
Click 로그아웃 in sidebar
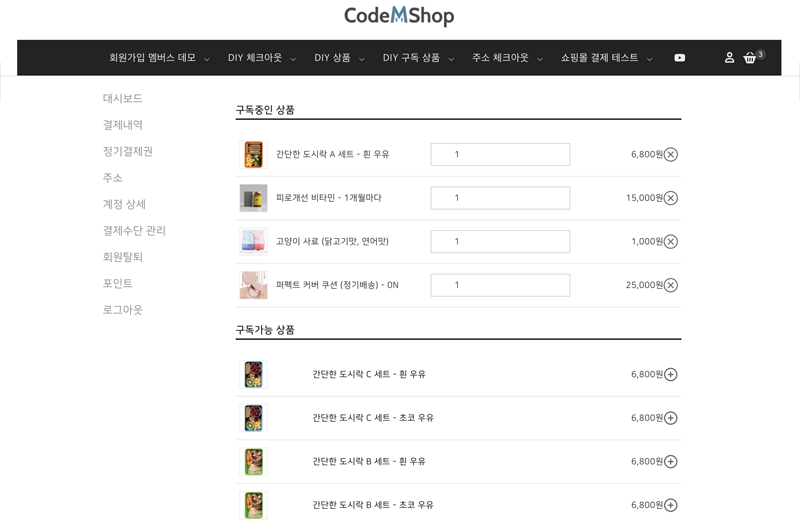(x=123, y=310)
